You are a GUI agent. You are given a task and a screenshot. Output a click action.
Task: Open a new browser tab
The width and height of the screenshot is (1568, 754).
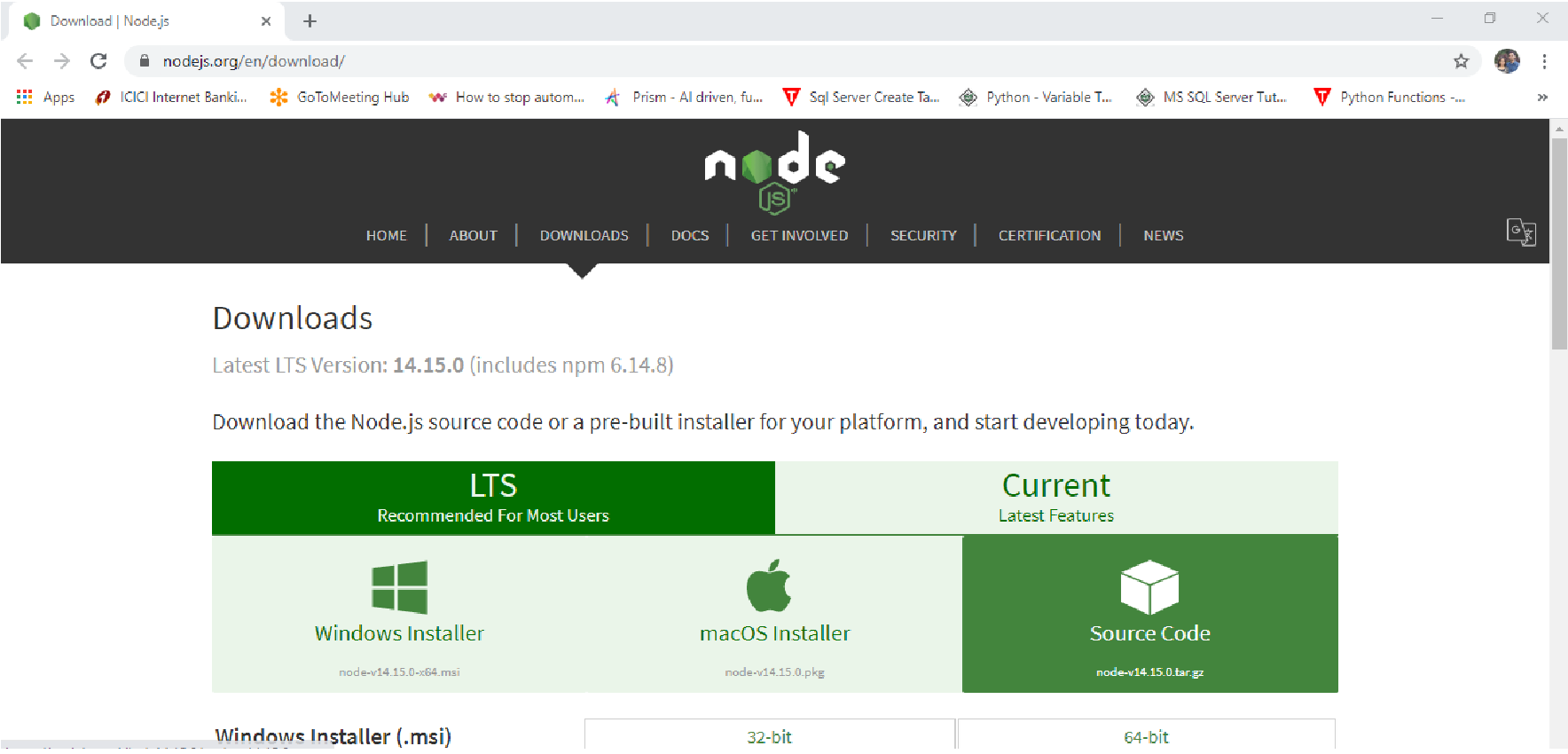click(310, 21)
